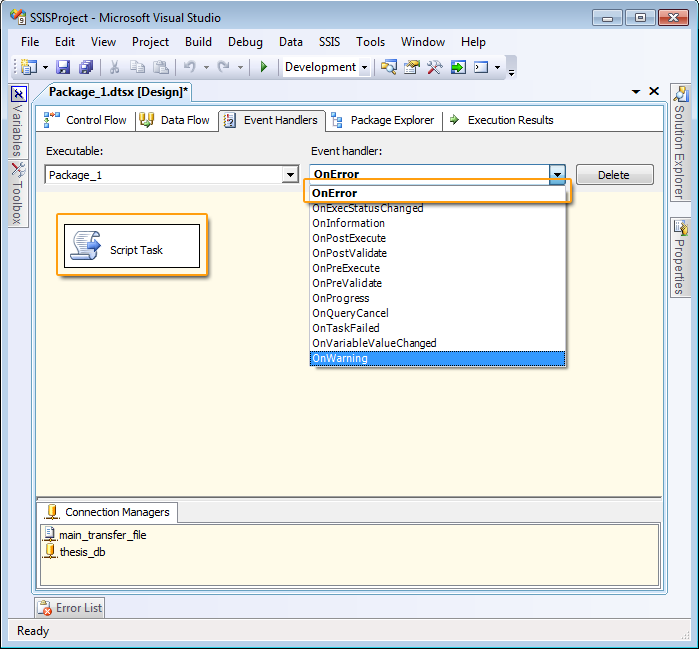Choose OnTaskFailed in the event list

pos(437,329)
